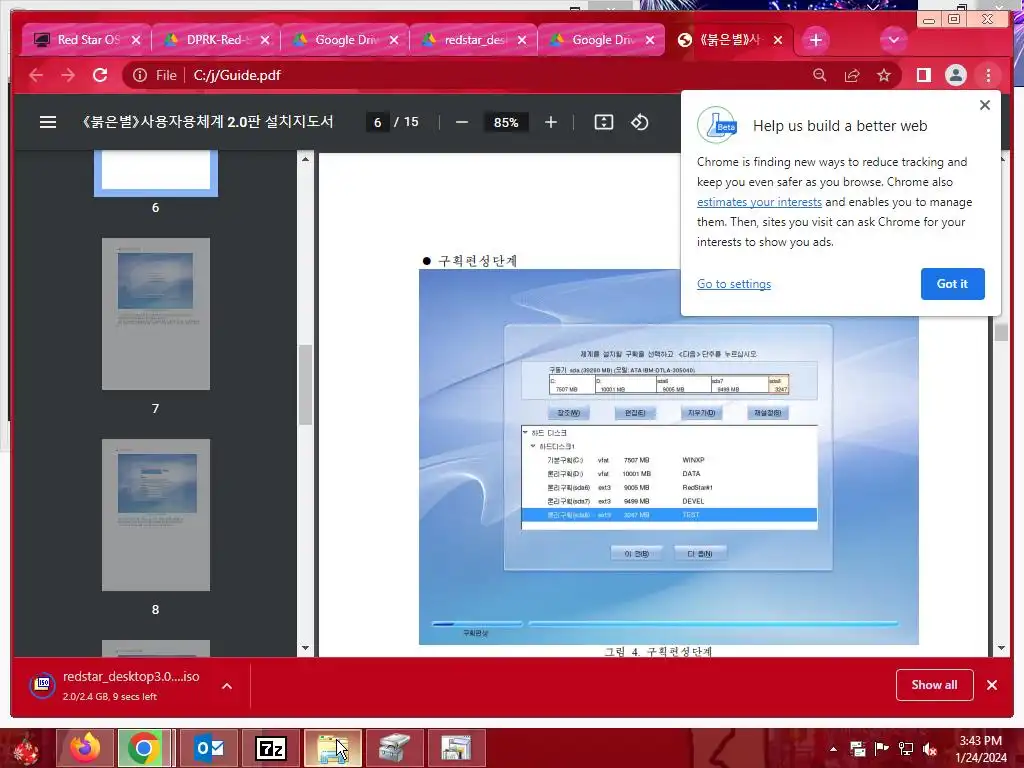Viewport: 1024px width, 768px height.
Task: Click the clock showing 3:43 PM
Action: 980,741
